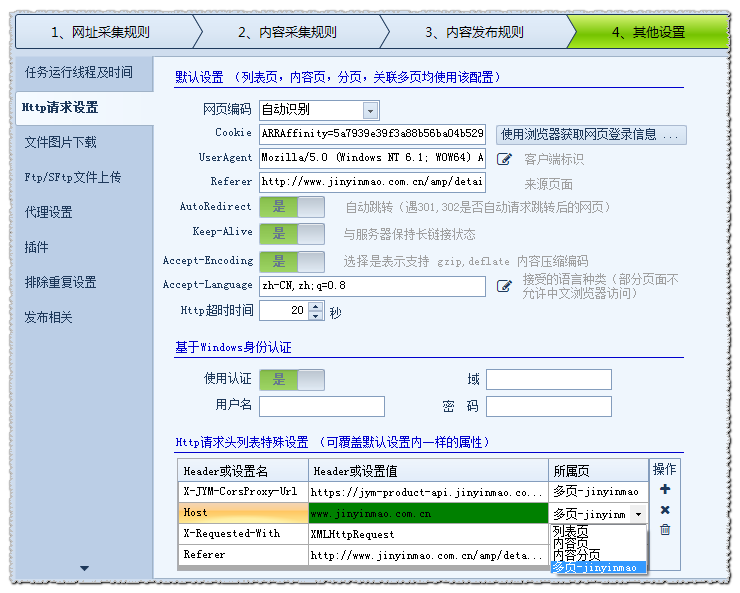Open the 所属页 dropdown arrow in Host row
The height and width of the screenshot is (593, 740).
point(639,514)
